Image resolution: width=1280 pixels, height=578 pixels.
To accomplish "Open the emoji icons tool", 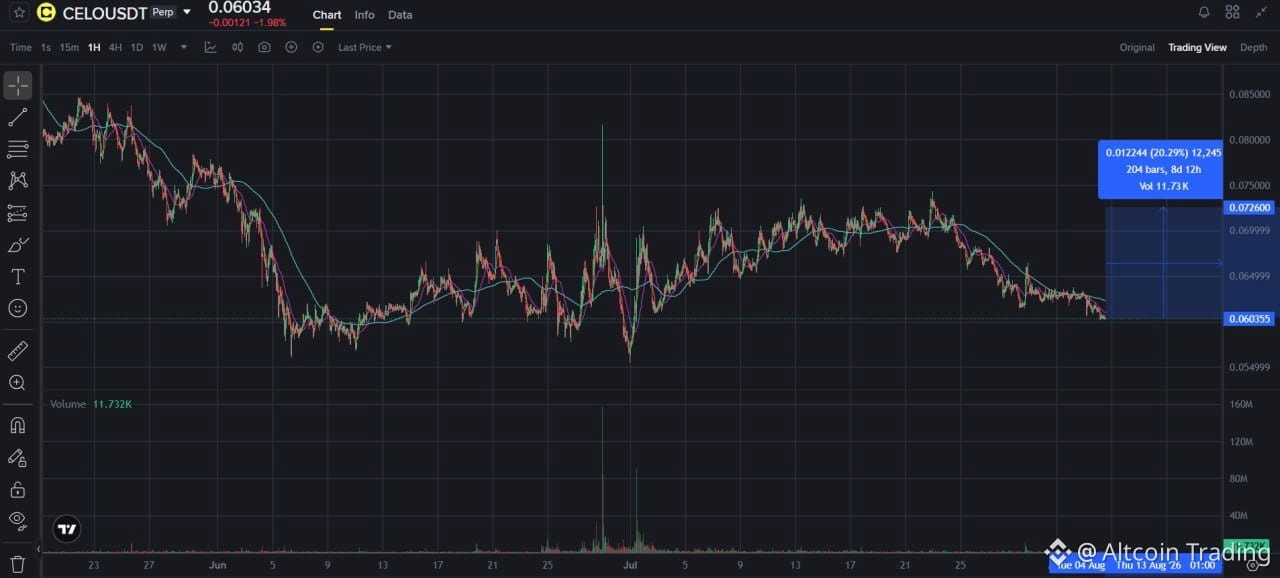I will 18,308.
